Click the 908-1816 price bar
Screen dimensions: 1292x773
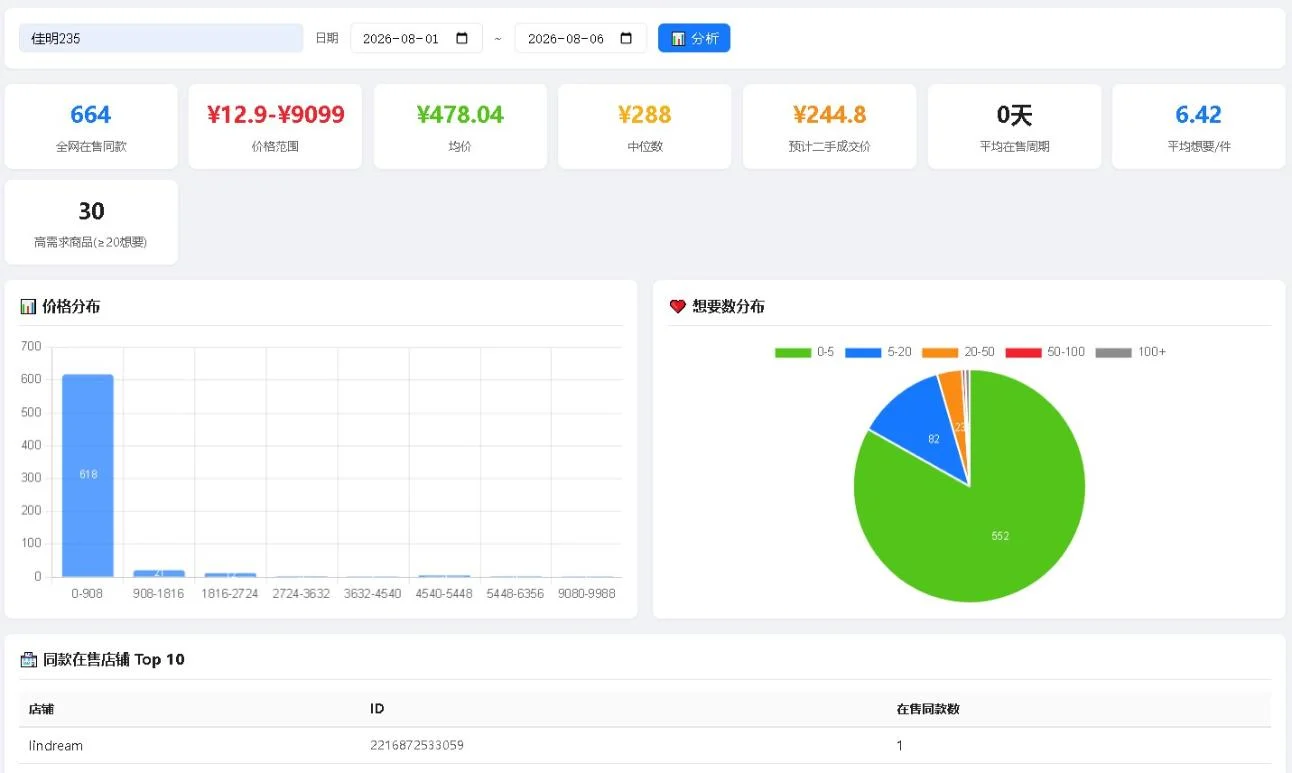tap(159, 573)
